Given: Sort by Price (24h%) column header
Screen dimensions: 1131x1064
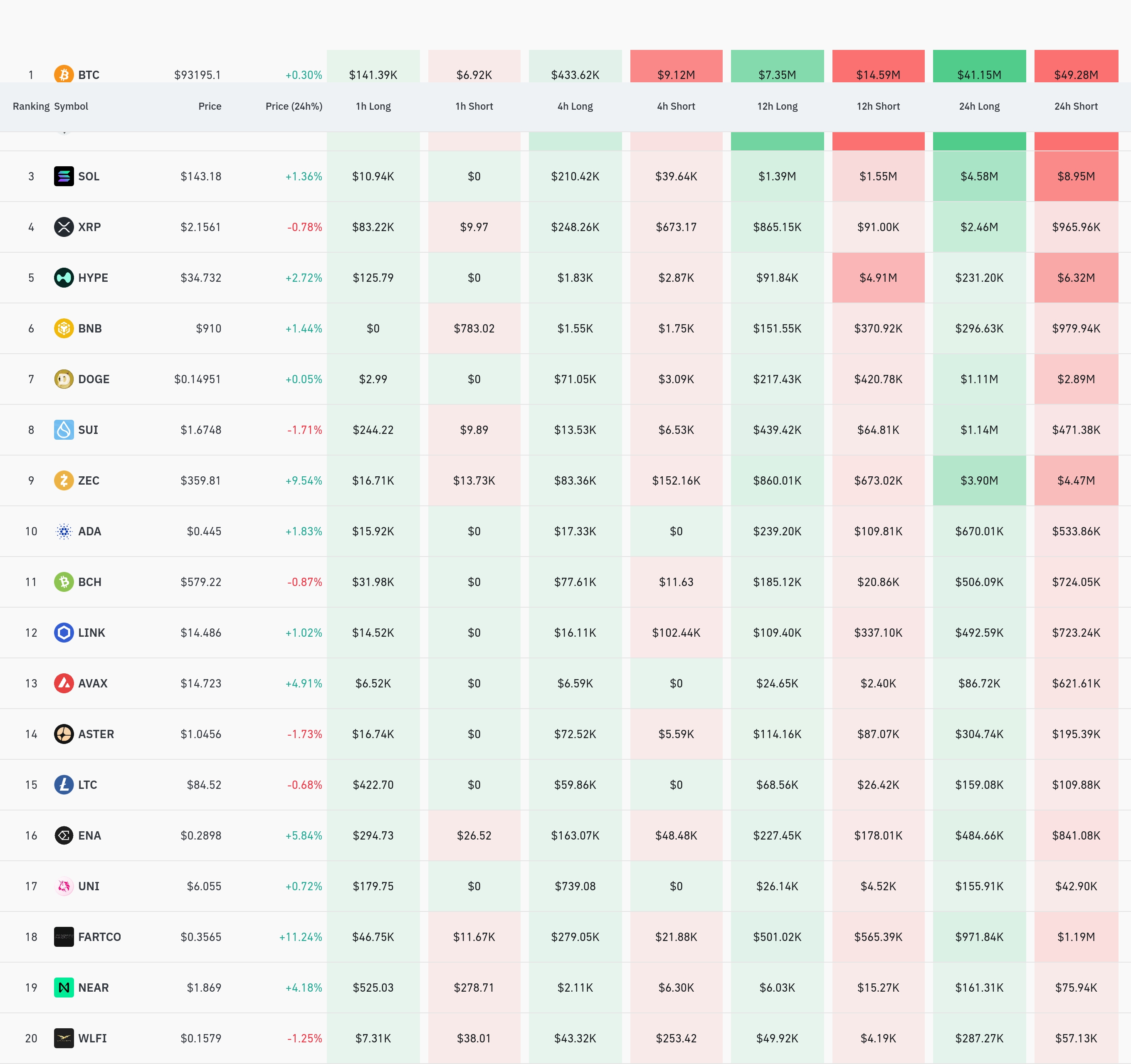Looking at the screenshot, I should 294,106.
